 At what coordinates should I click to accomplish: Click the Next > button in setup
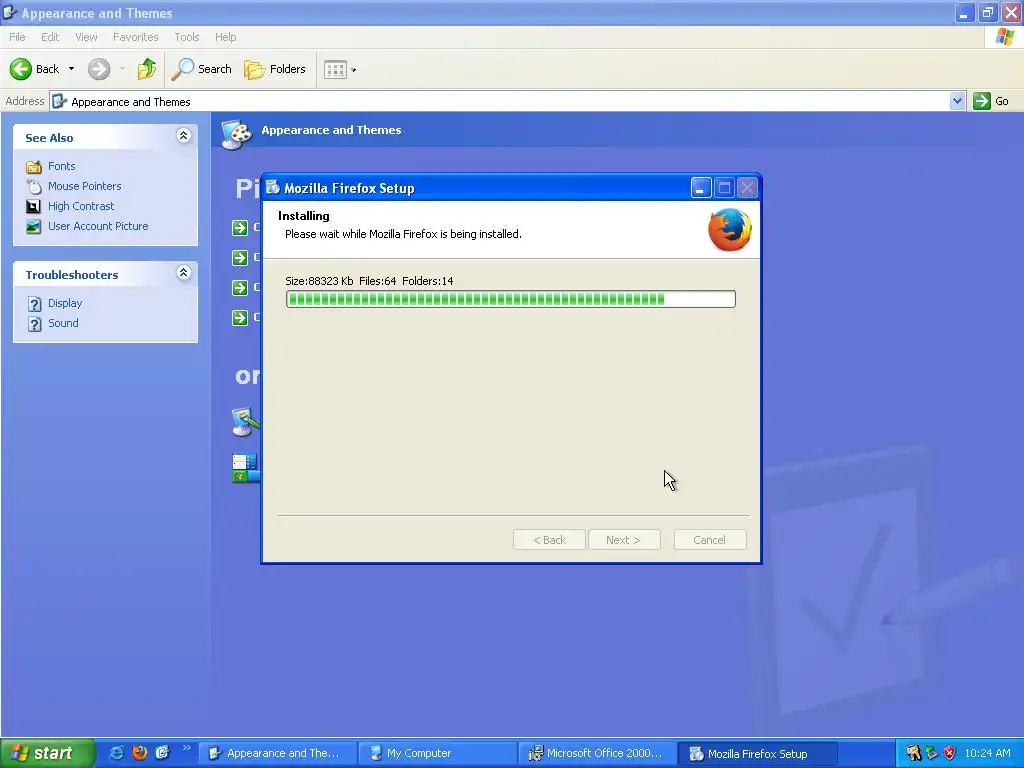pyautogui.click(x=624, y=540)
